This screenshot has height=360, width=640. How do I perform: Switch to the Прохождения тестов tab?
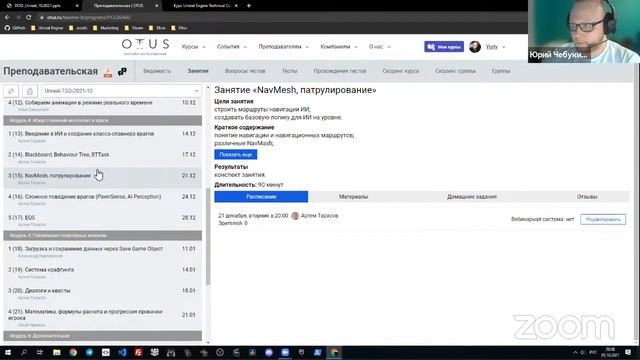pos(340,71)
